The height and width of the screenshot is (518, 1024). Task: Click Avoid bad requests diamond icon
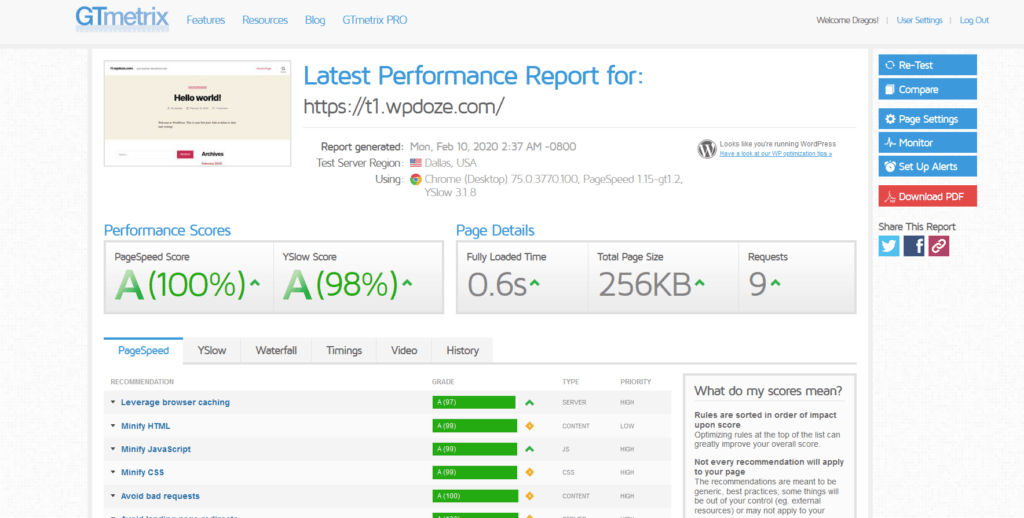click(530, 496)
